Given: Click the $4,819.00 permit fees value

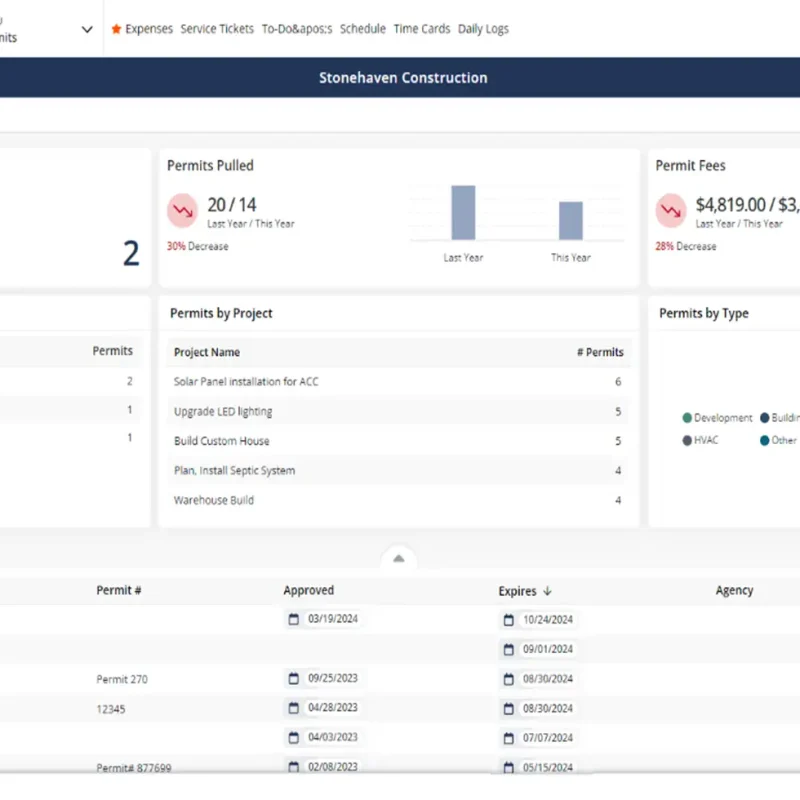Looking at the screenshot, I should pos(731,205).
